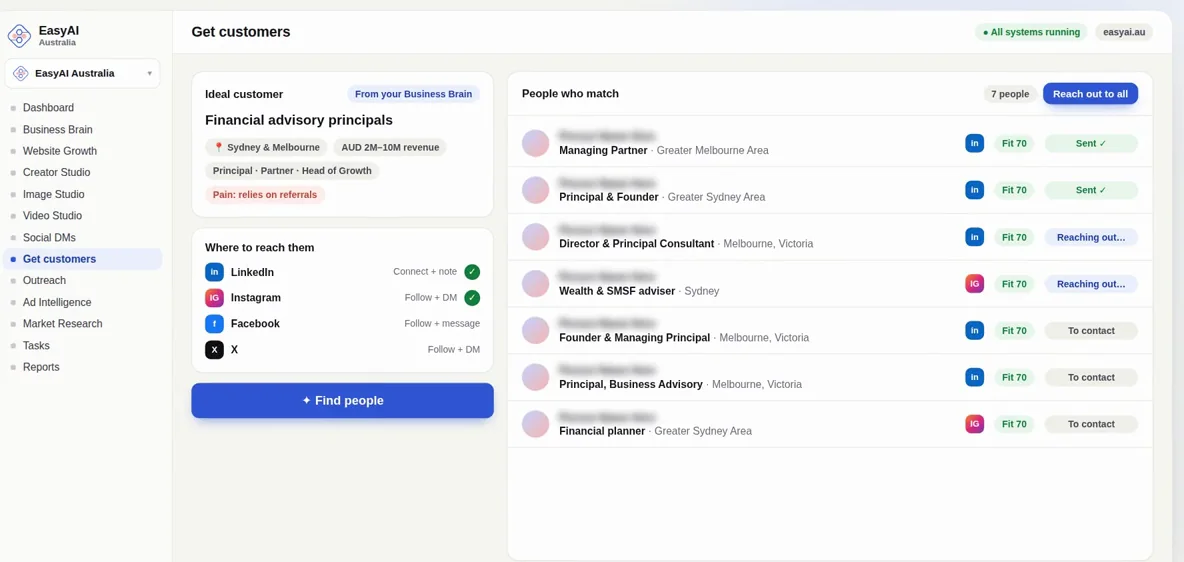Open the Outreach section
The height and width of the screenshot is (562, 1184).
point(45,280)
